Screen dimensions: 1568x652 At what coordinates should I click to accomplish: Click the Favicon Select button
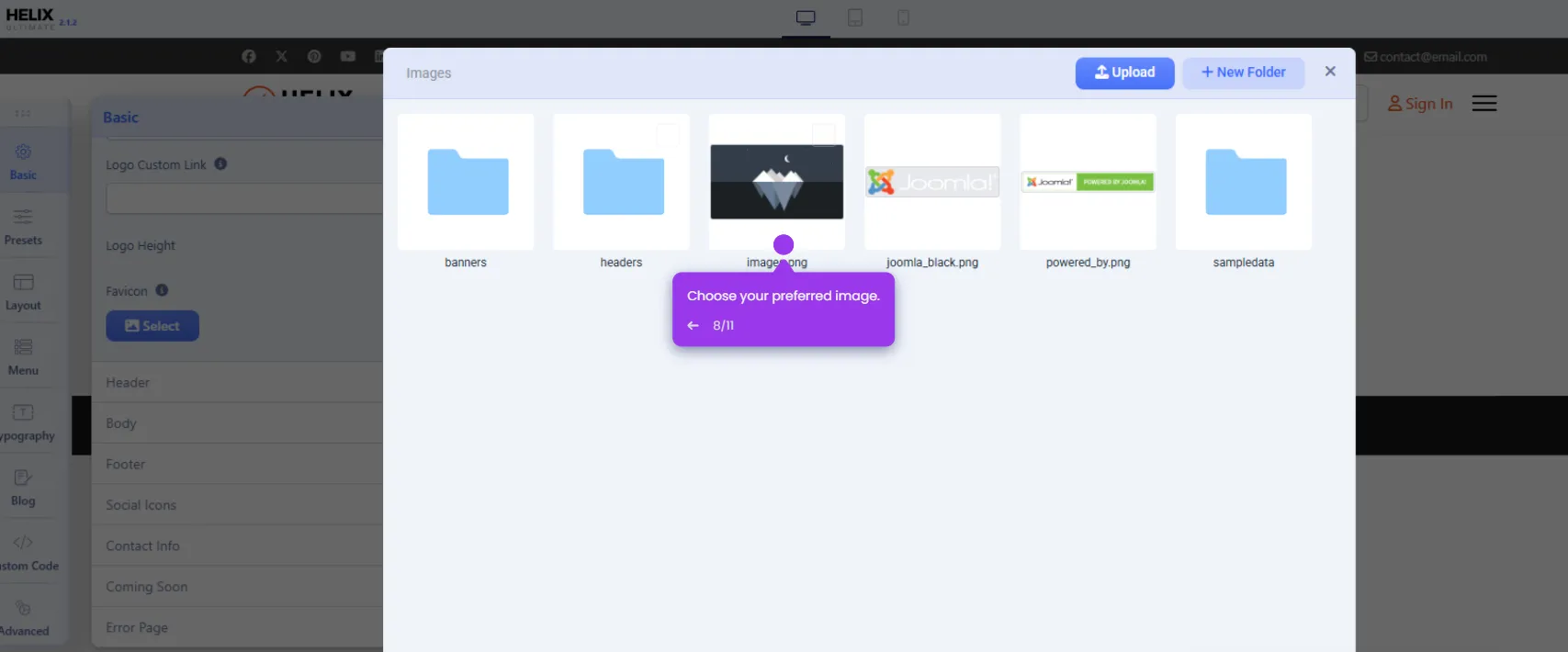tap(152, 326)
